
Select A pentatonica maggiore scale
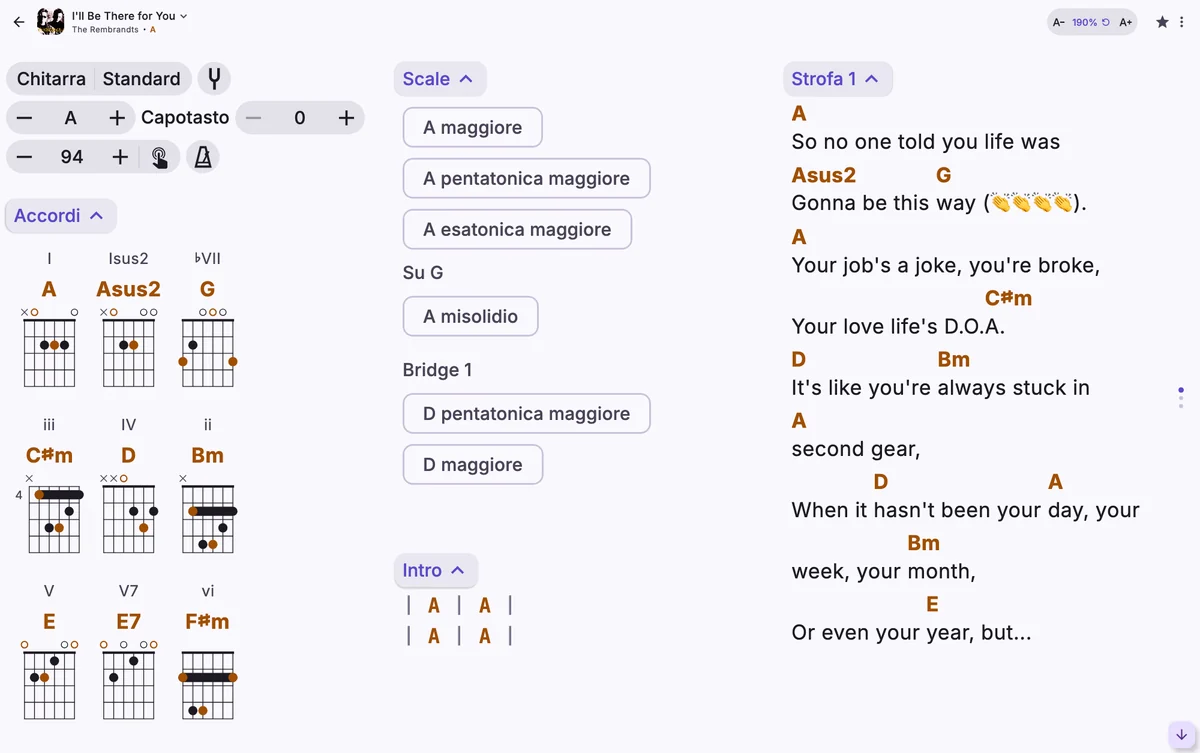click(527, 178)
